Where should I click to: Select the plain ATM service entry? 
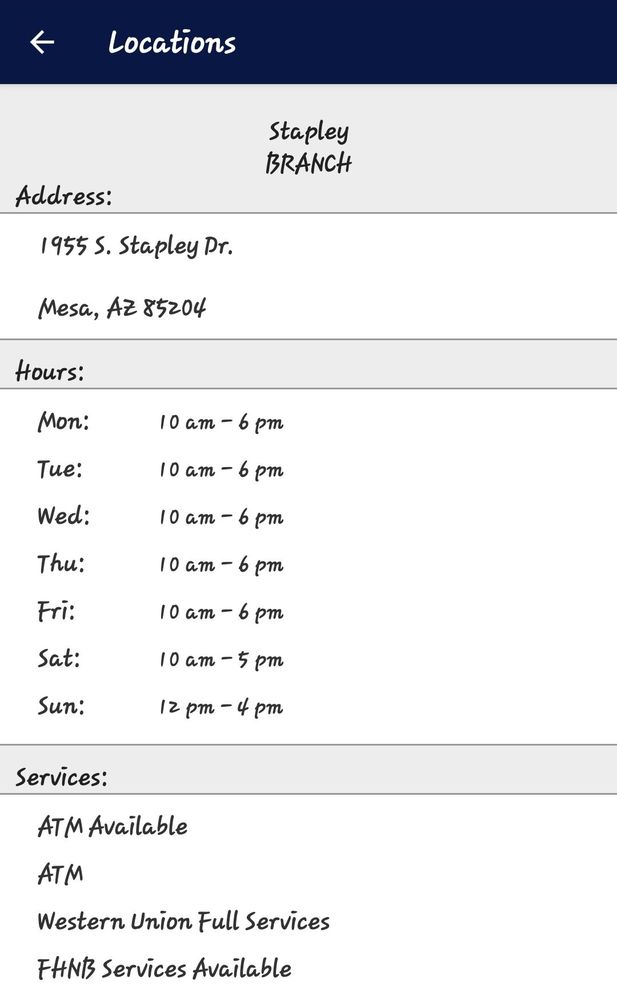(x=60, y=874)
